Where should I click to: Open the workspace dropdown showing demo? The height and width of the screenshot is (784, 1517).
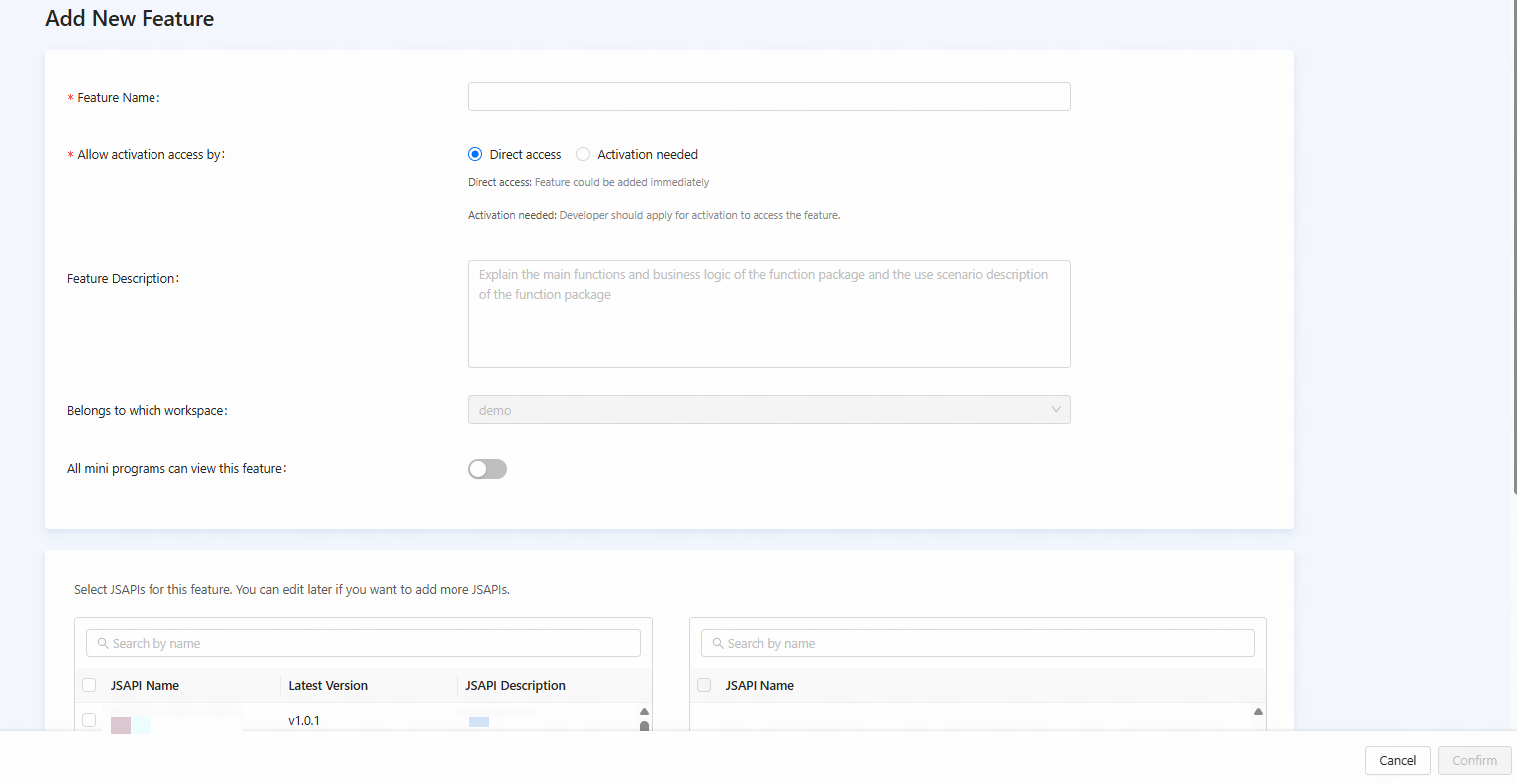(758, 410)
